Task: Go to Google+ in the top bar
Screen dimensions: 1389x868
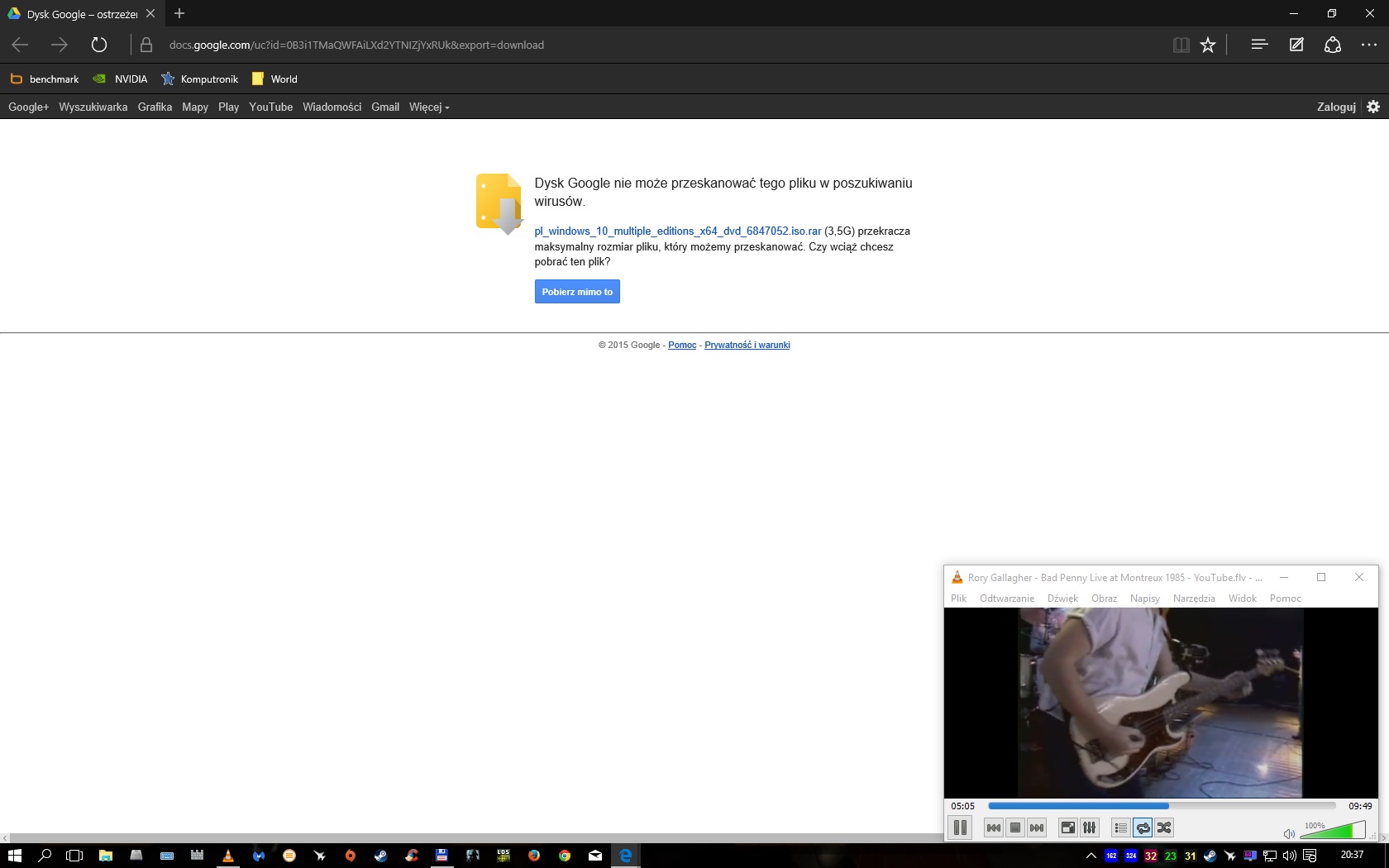Action: coord(28,107)
